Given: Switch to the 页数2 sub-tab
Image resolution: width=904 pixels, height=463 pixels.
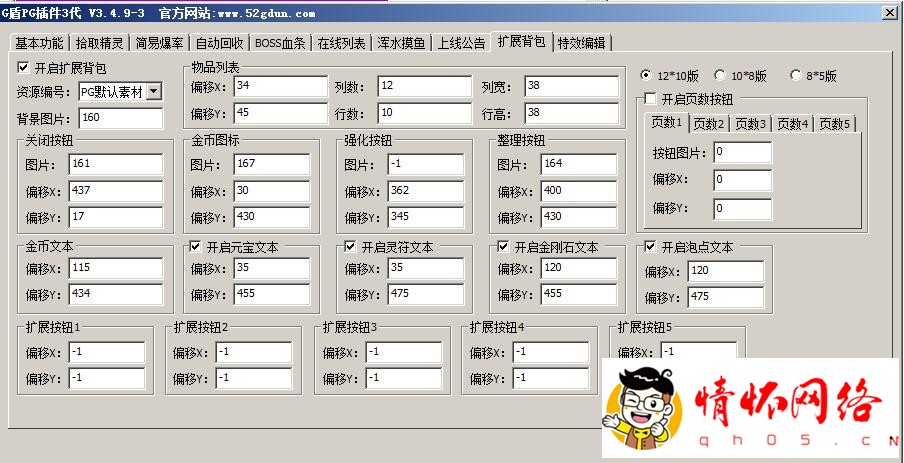Looking at the screenshot, I should (x=709, y=124).
